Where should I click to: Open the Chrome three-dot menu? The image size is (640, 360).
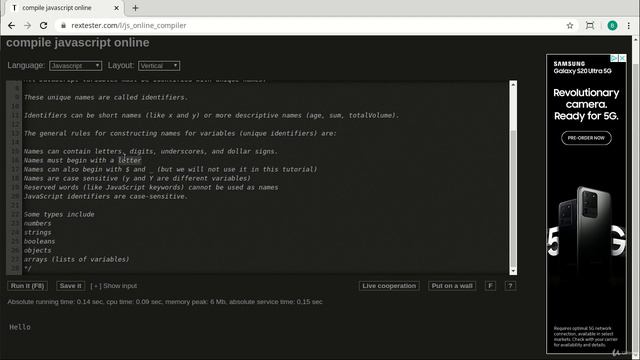tap(629, 25)
